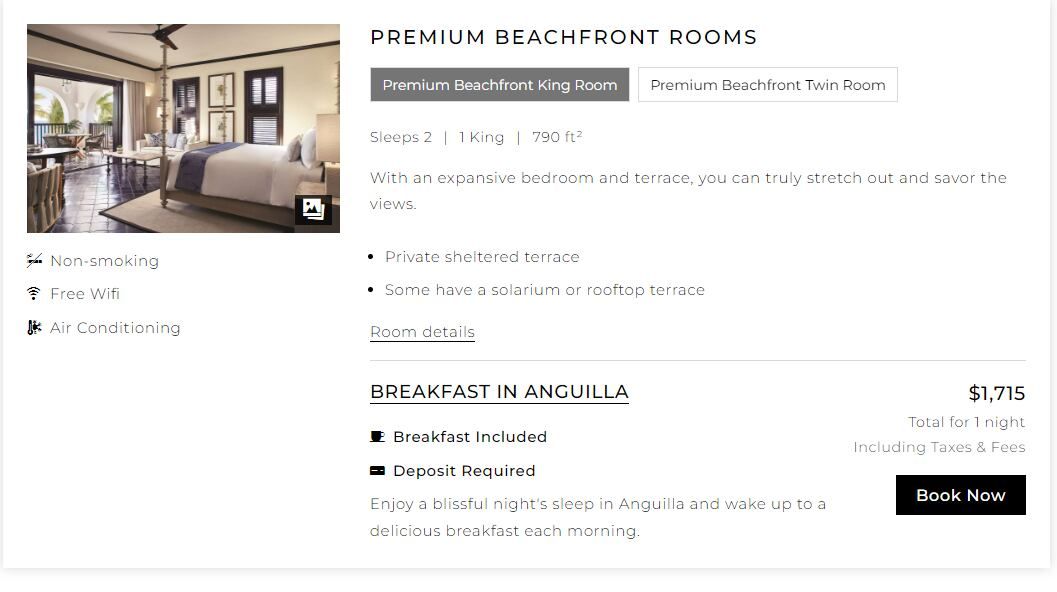
Task: Click the Non-smoking amenity label
Action: (104, 261)
